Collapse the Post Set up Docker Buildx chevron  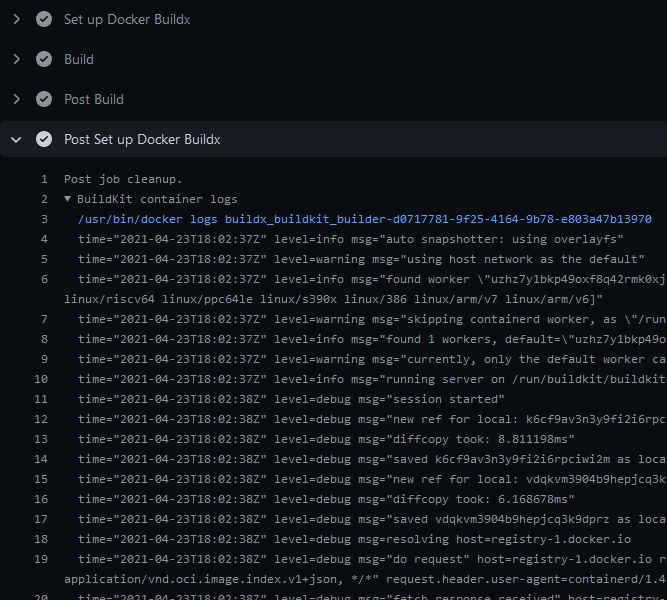tap(16, 139)
